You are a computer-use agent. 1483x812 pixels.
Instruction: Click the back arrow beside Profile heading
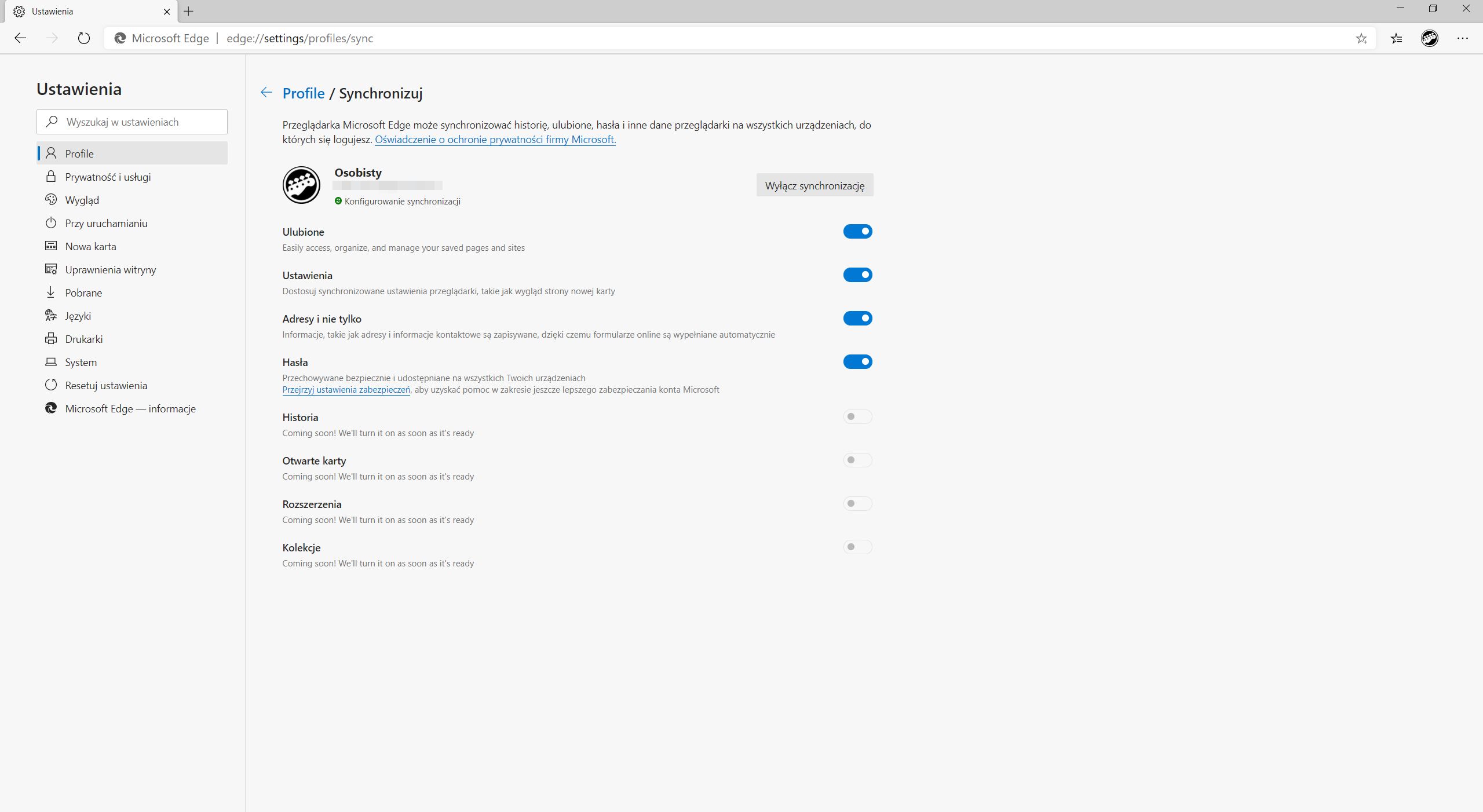point(266,93)
